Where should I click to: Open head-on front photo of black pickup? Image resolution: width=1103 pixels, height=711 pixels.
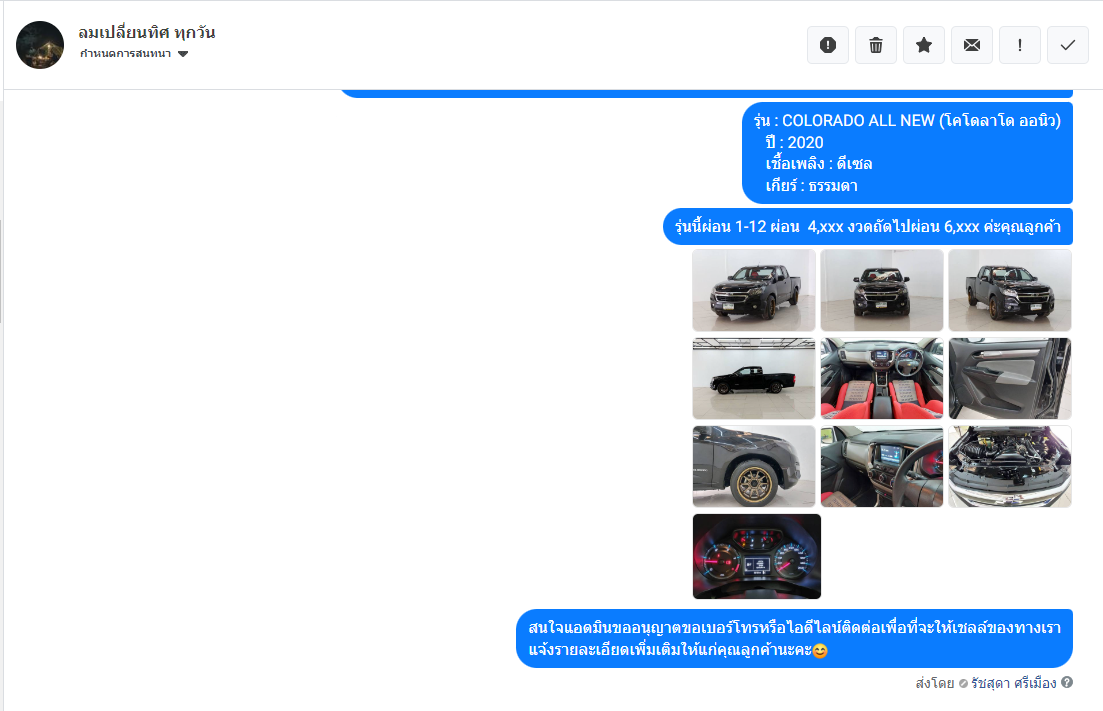click(882, 290)
